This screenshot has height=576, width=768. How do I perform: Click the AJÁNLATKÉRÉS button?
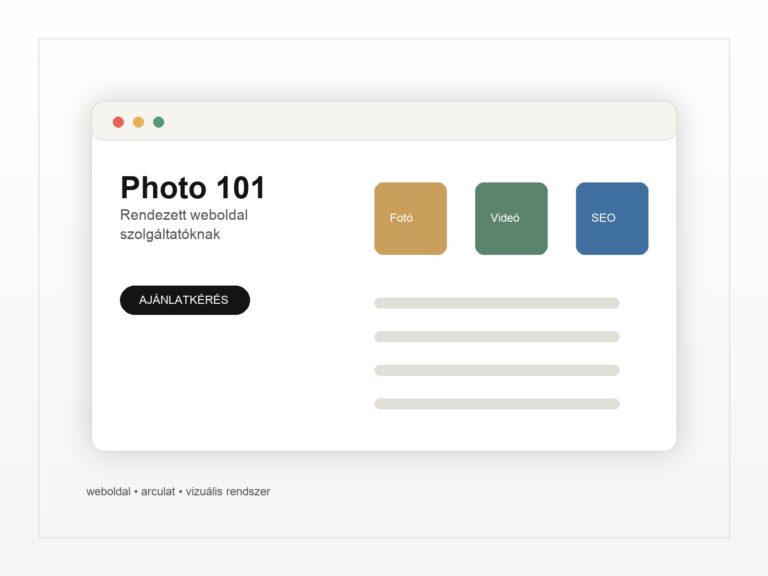coord(185,300)
